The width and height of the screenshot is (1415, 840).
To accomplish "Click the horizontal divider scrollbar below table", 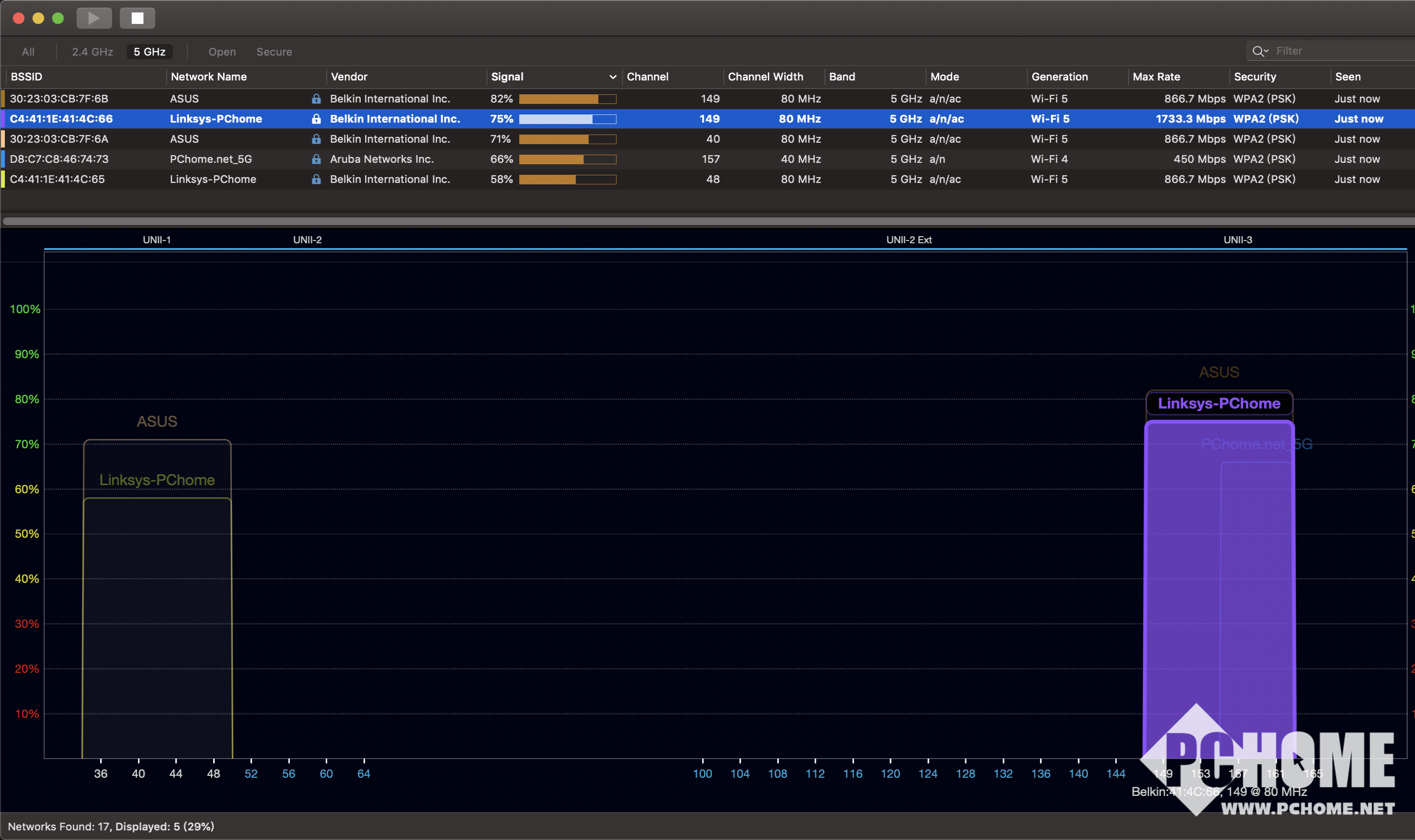I will [x=707, y=221].
